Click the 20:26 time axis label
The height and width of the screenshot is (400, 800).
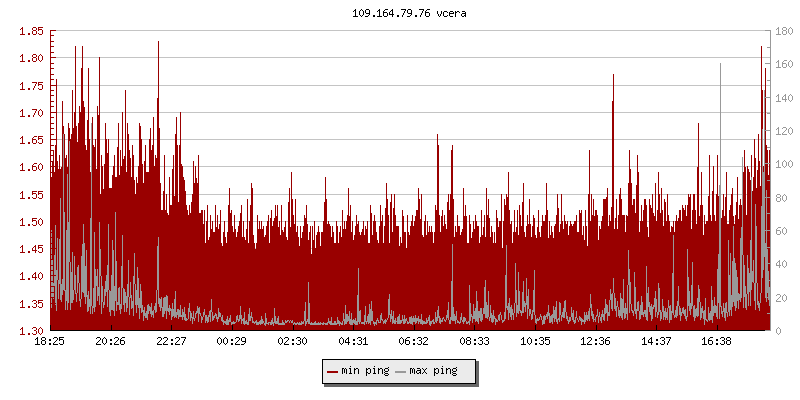coord(110,341)
